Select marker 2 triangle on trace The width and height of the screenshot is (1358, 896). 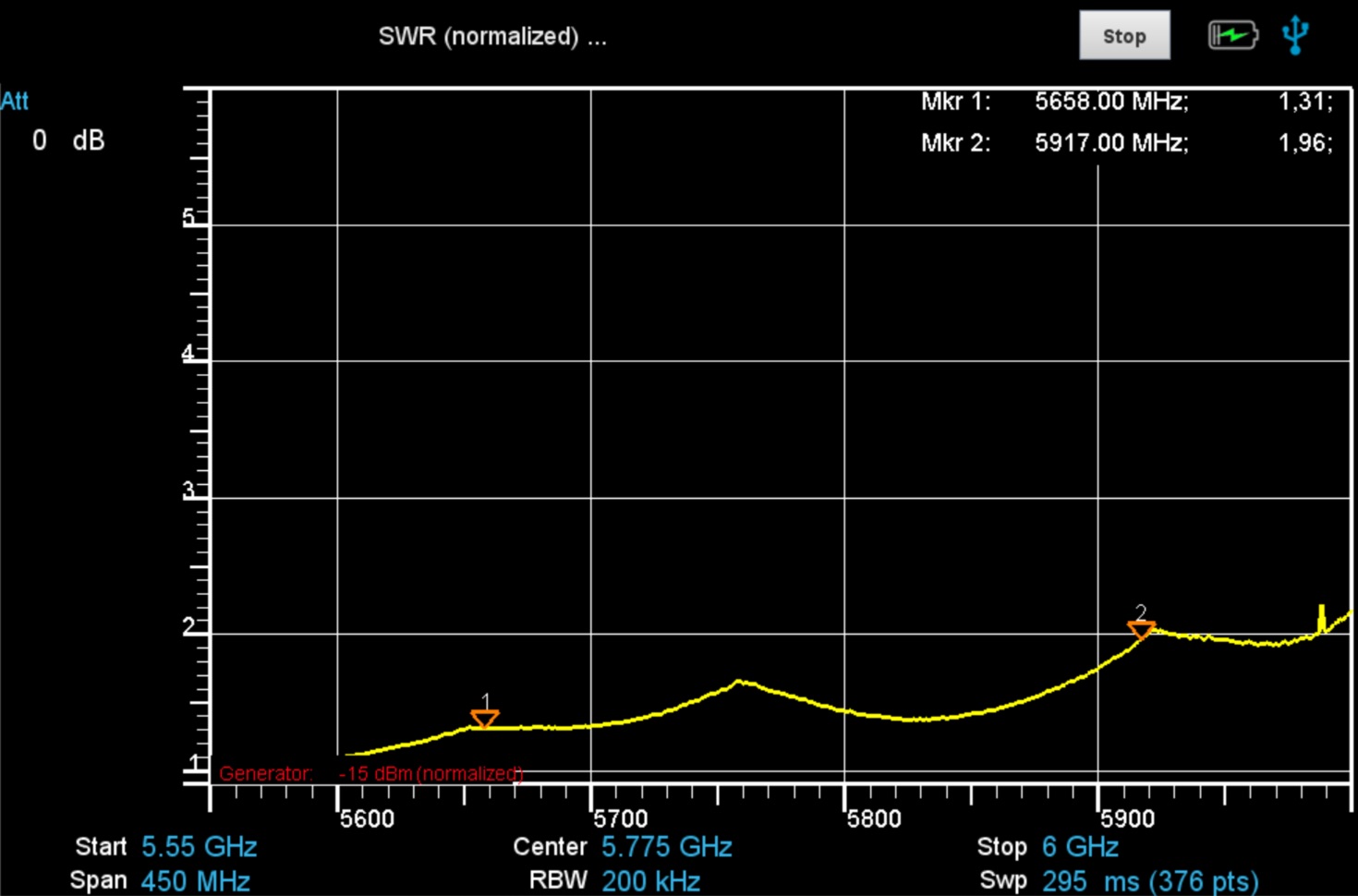1141,629
